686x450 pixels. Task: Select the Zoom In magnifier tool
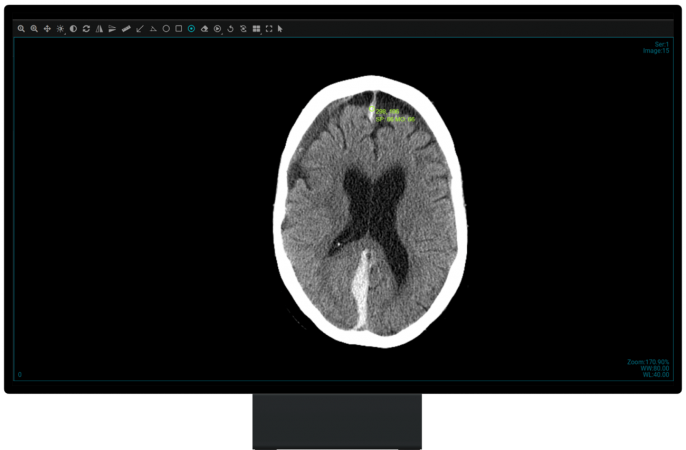pyautogui.click(x=21, y=29)
